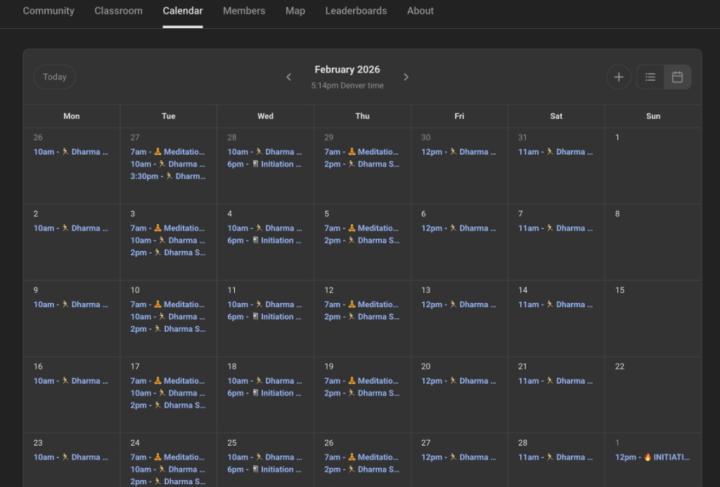Screen dimensions: 720x487
Task: Open 11am Dharma event on Saturday 7
Action: coord(556,228)
